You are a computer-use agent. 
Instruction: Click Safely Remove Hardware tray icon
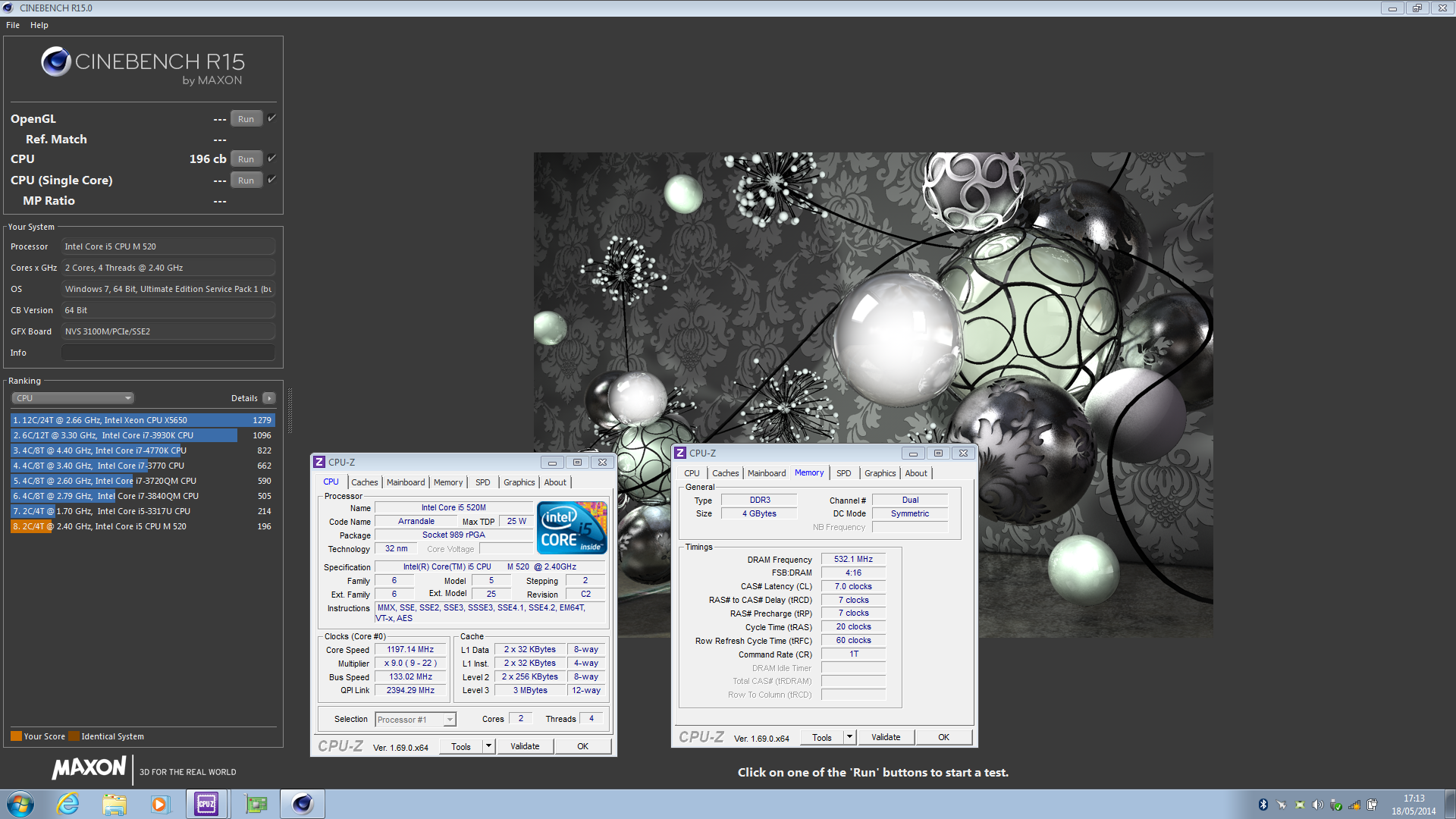point(1336,805)
